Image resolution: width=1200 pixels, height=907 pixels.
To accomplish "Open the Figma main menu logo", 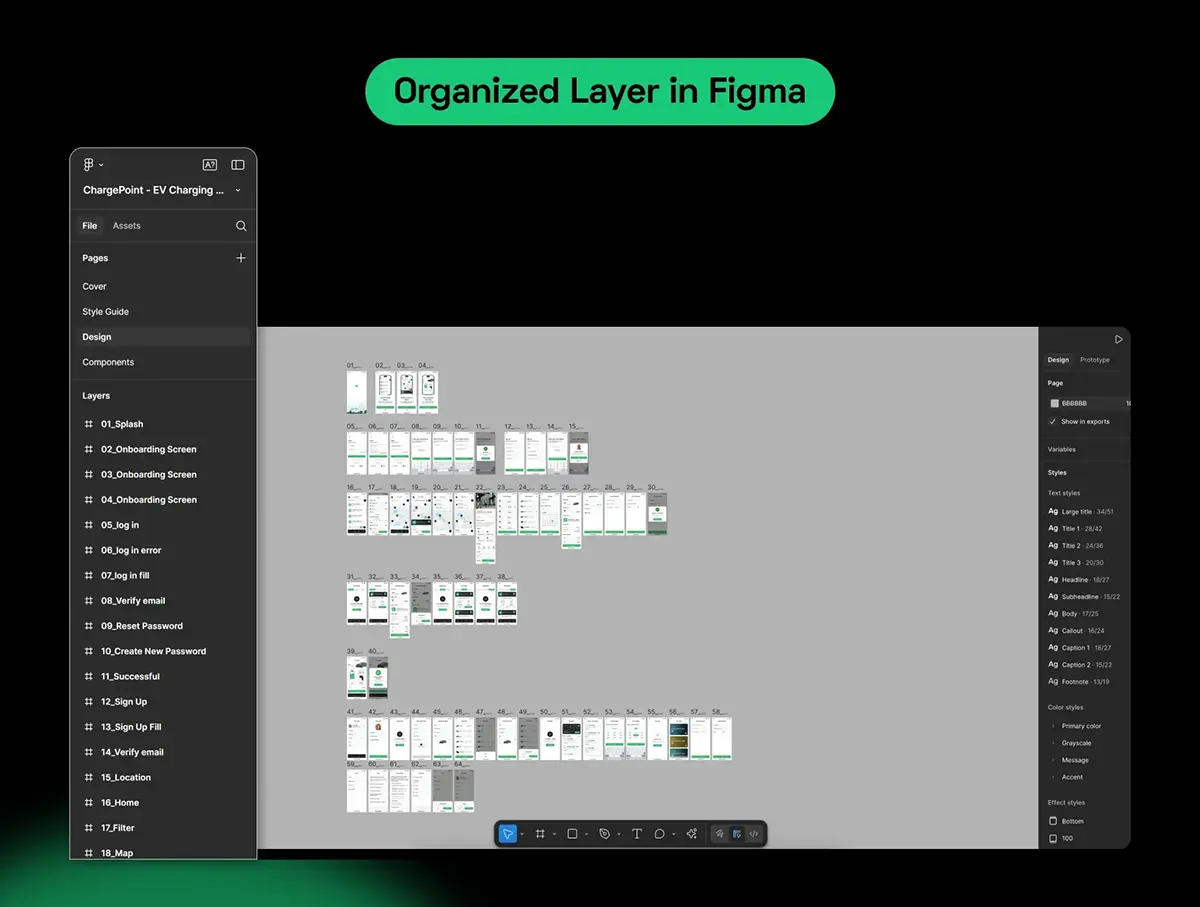I will click(x=88, y=165).
